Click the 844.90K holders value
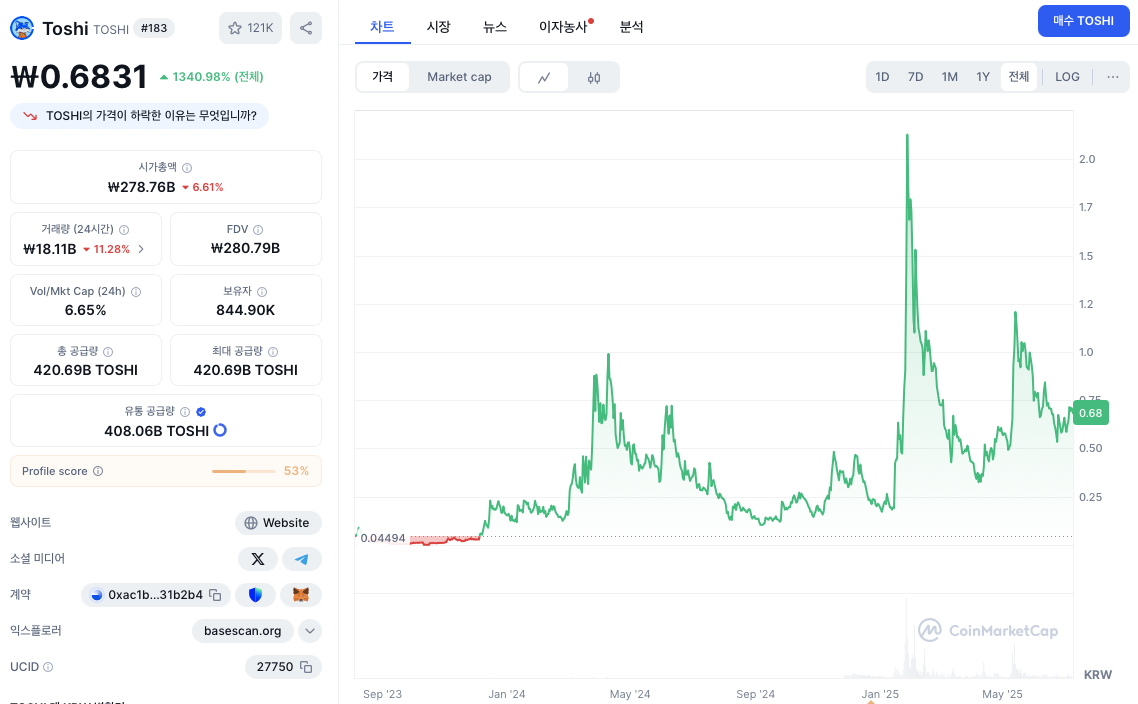 coord(245,310)
